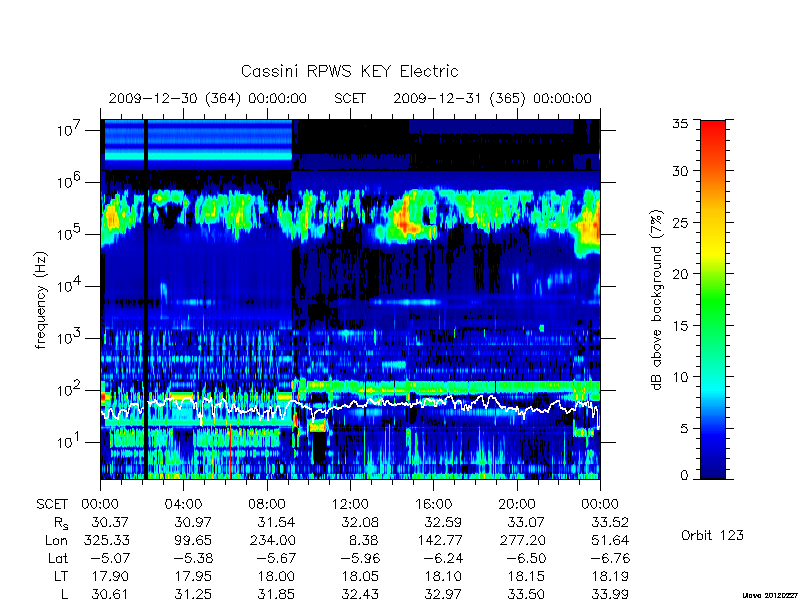Click the green middle of the color bar

(x=713, y=300)
